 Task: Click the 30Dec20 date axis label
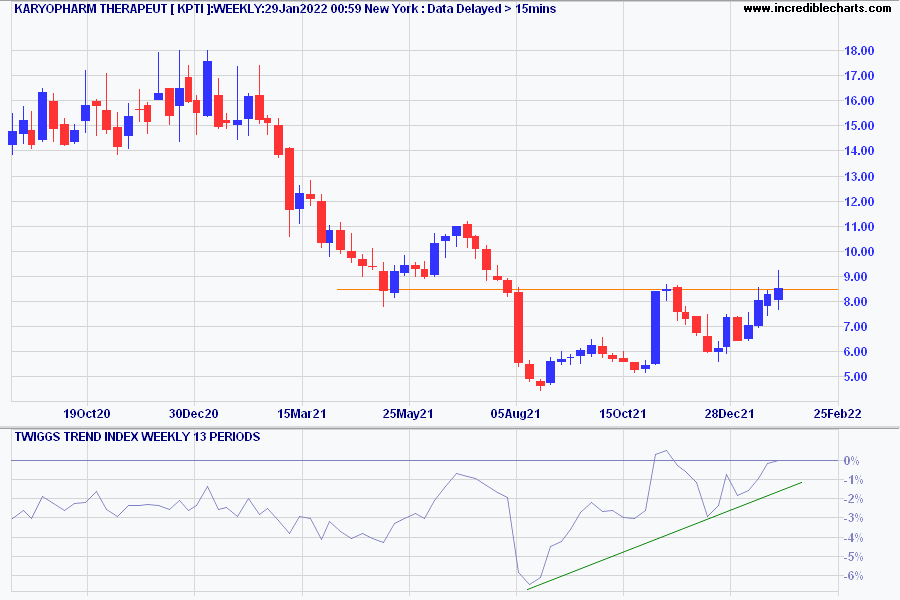point(193,413)
